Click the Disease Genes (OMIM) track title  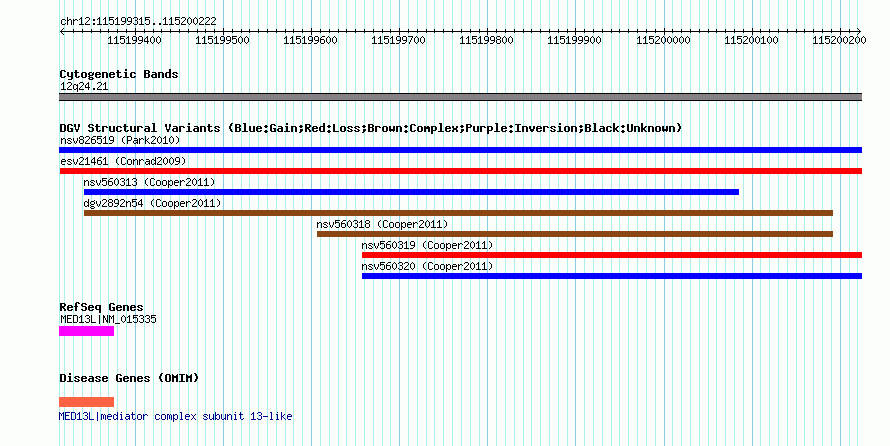[x=129, y=378]
